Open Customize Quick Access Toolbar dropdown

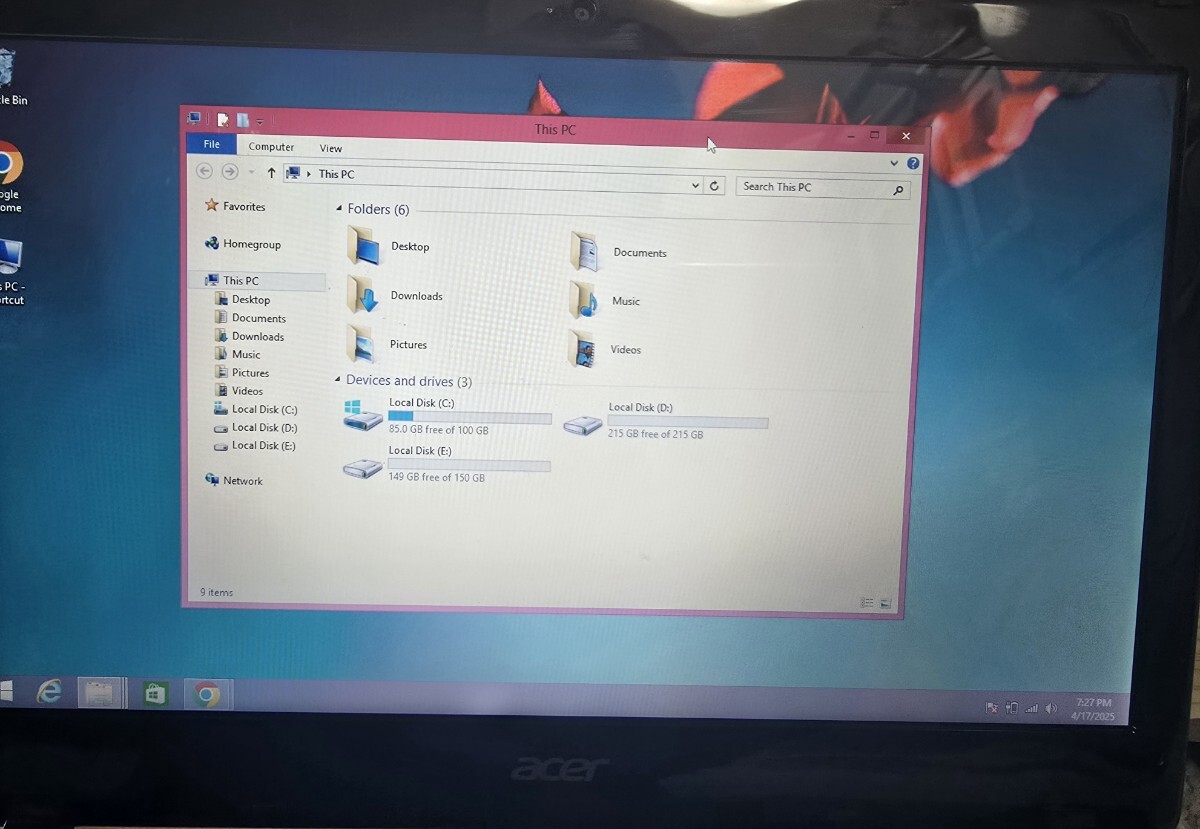coord(259,123)
